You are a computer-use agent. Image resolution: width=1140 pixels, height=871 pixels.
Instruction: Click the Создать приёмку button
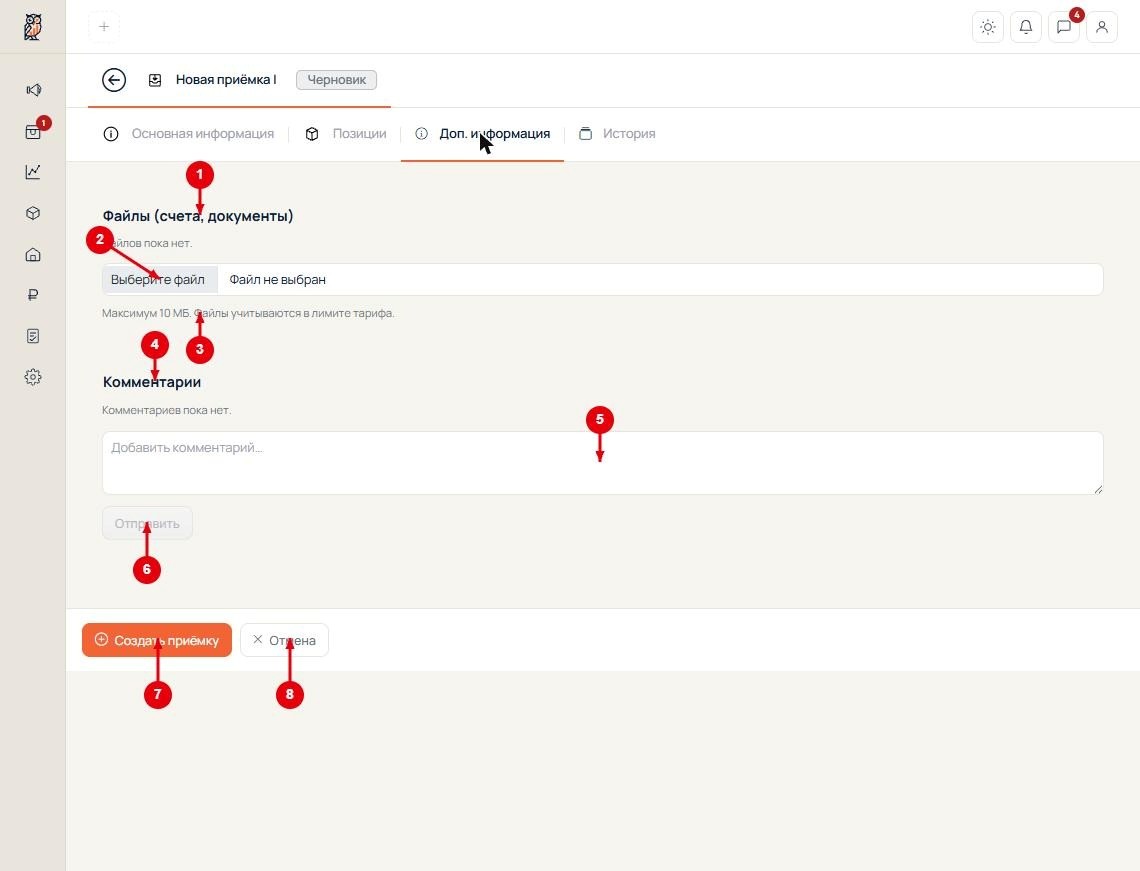(157, 641)
